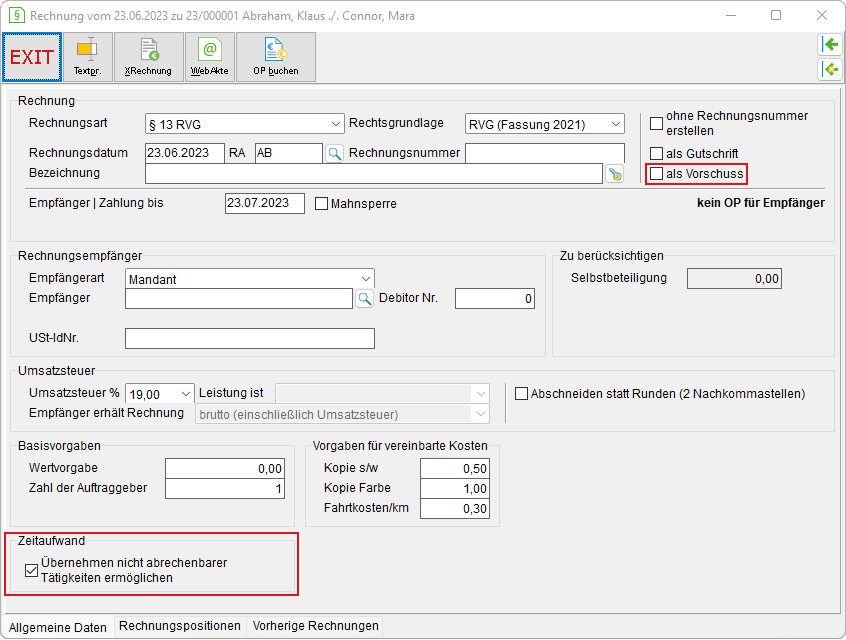Click the Bezeichnung helper icon

(615, 174)
